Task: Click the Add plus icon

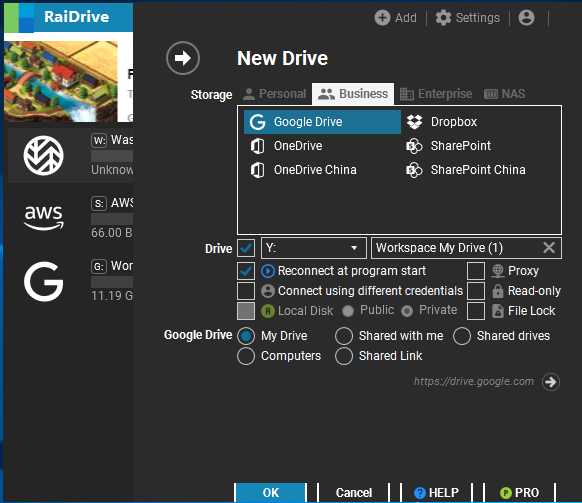Action: [382, 17]
